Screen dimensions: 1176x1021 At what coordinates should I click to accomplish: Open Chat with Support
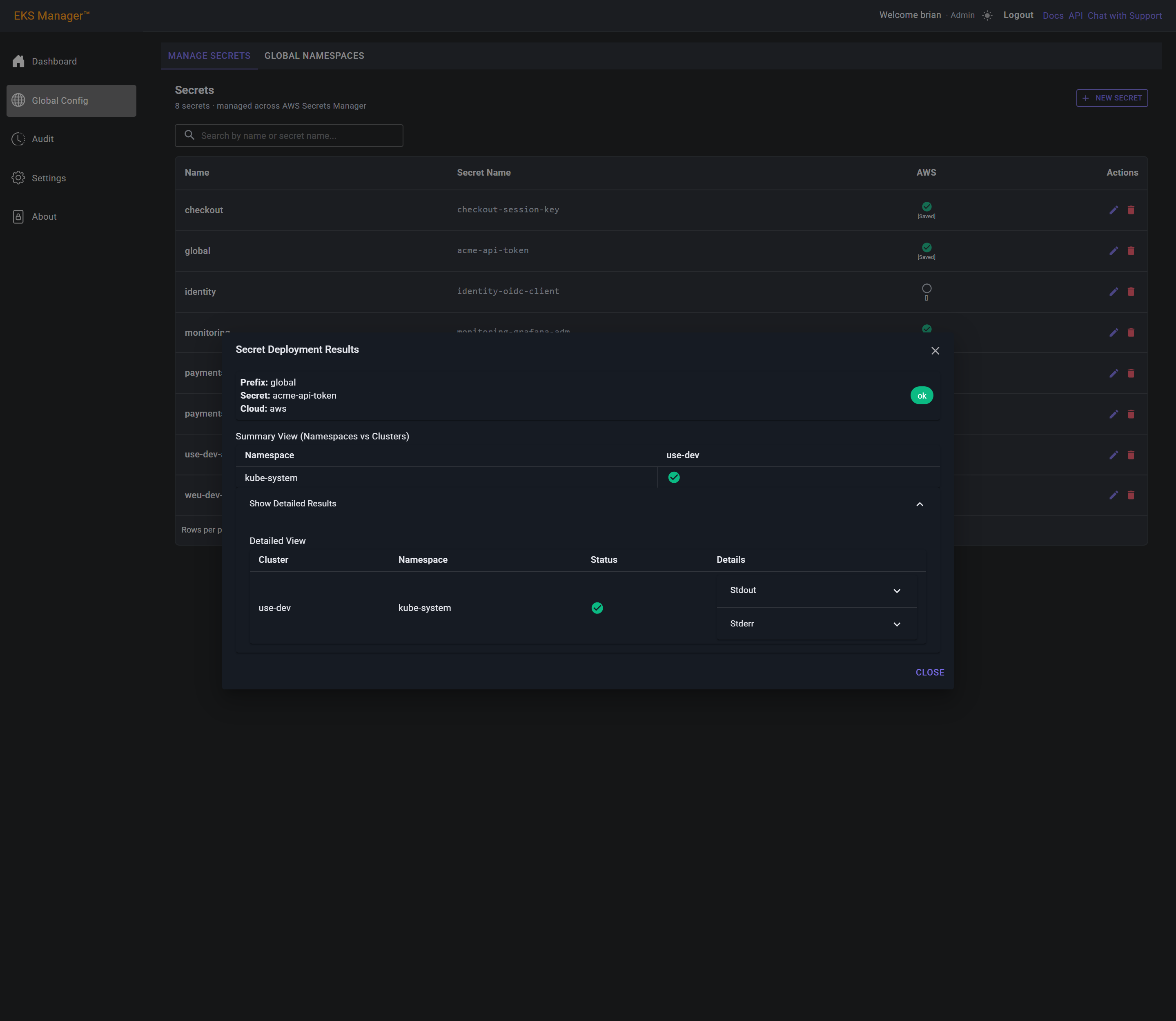tap(1124, 16)
